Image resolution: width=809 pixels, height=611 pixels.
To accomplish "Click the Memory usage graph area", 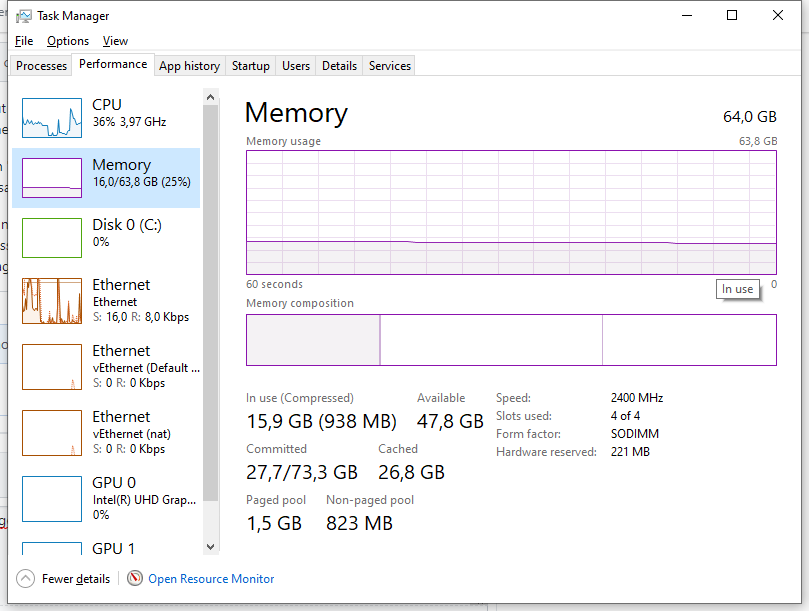I will 510,210.
